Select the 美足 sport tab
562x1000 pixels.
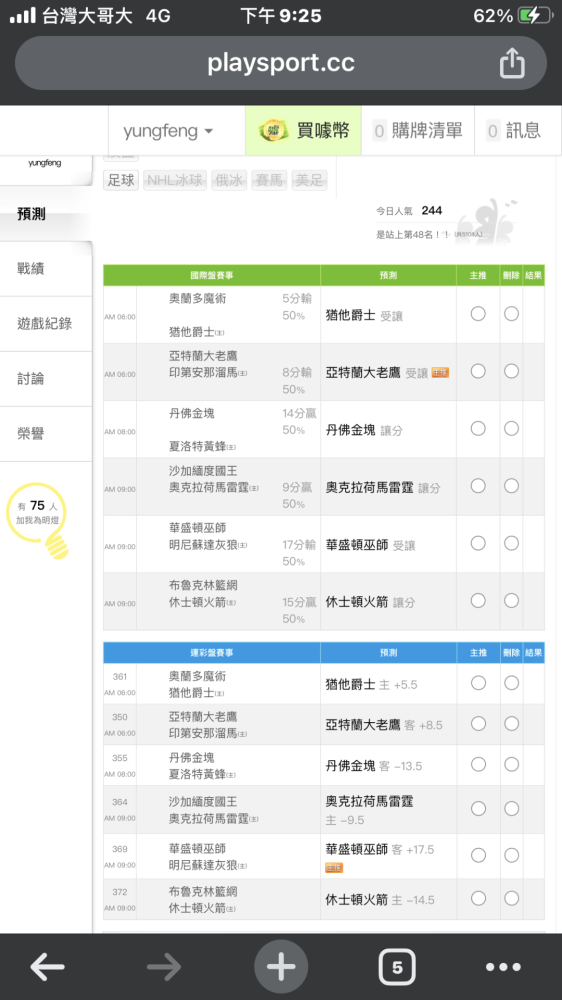tap(309, 180)
